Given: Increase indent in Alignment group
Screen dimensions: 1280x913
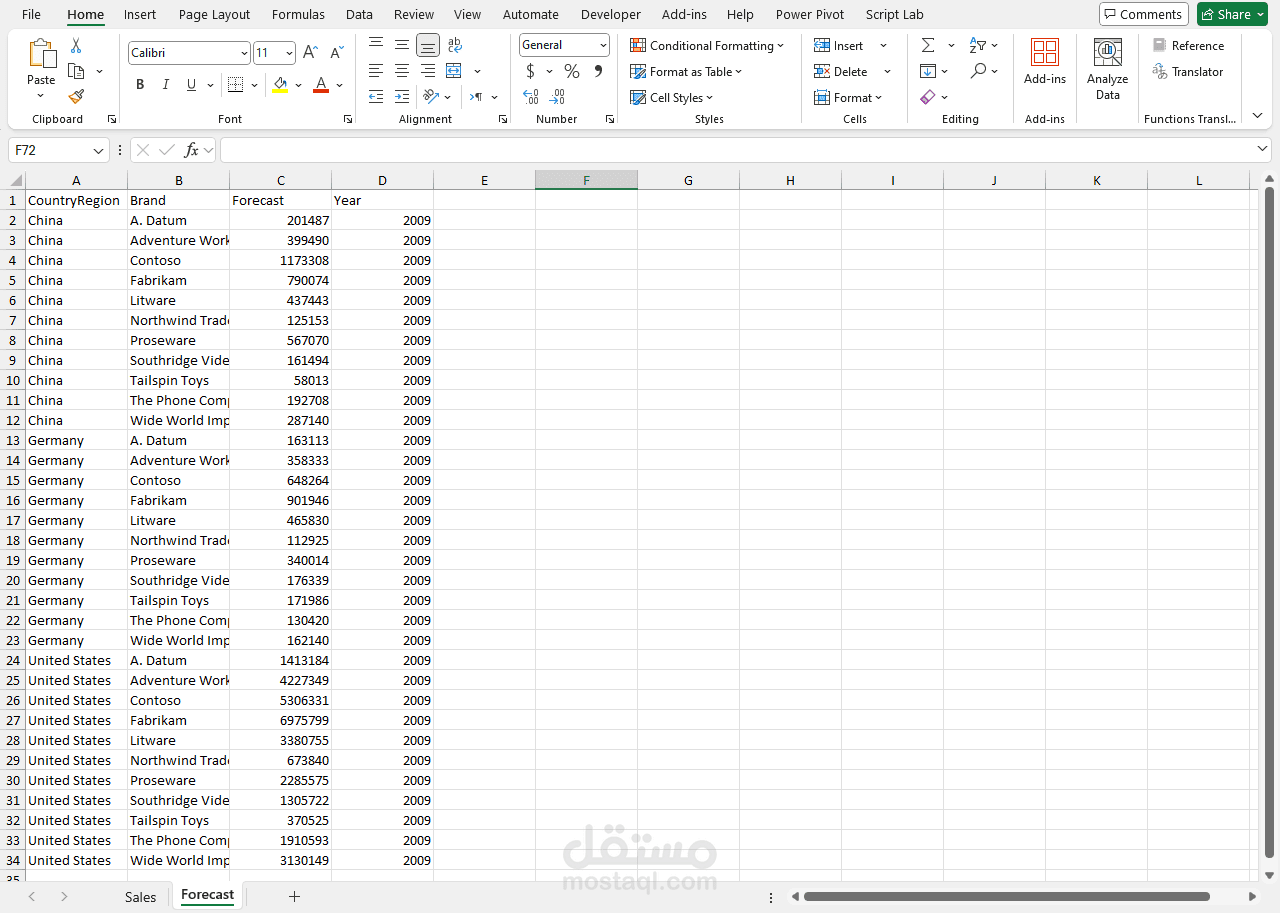Looking at the screenshot, I should pos(402,97).
